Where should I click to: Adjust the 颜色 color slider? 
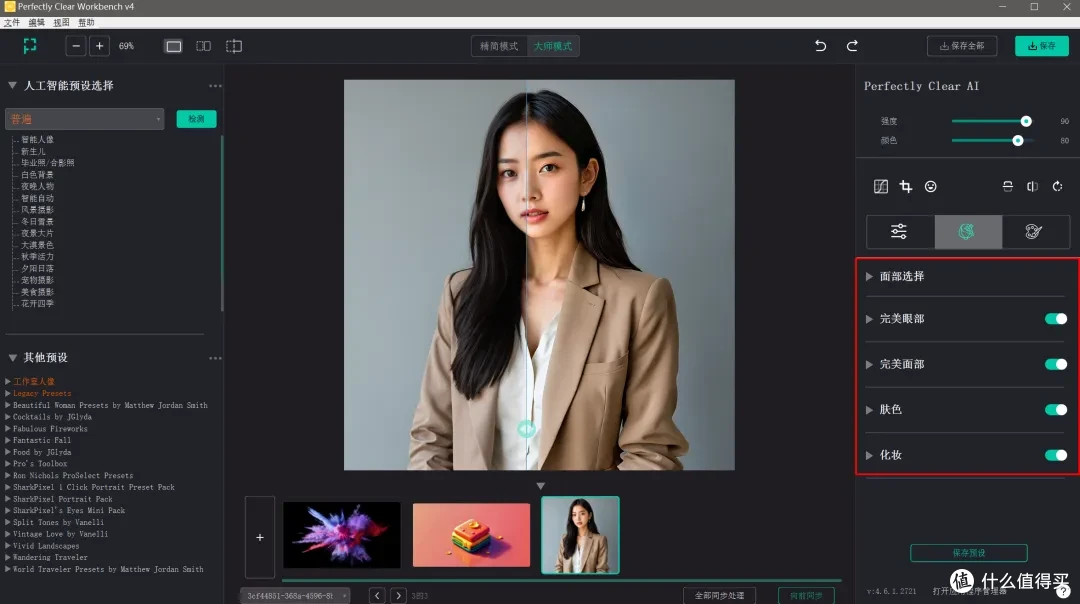tap(1017, 140)
